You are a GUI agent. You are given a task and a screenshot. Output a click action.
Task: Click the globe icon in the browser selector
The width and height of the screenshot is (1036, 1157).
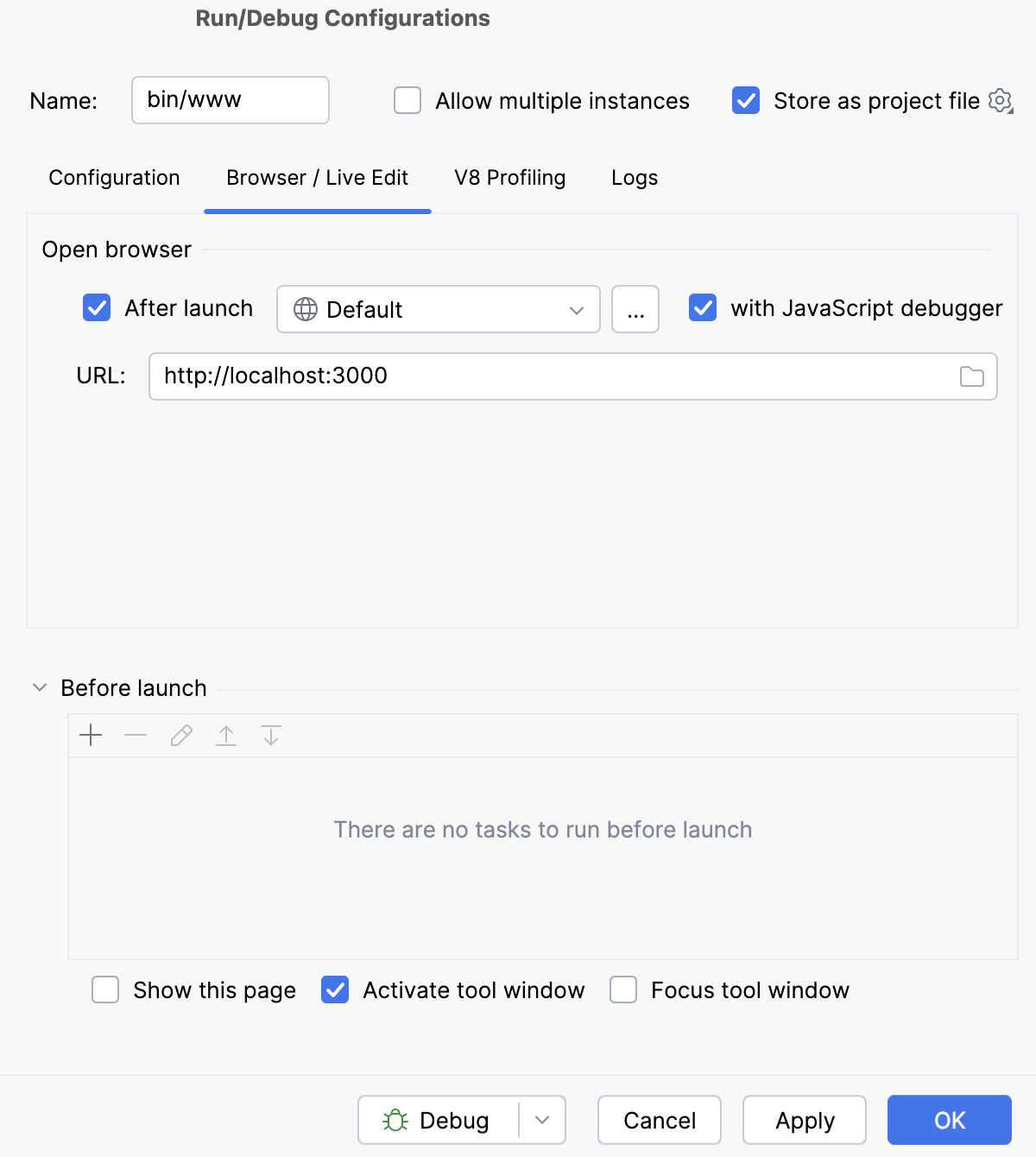pos(304,309)
